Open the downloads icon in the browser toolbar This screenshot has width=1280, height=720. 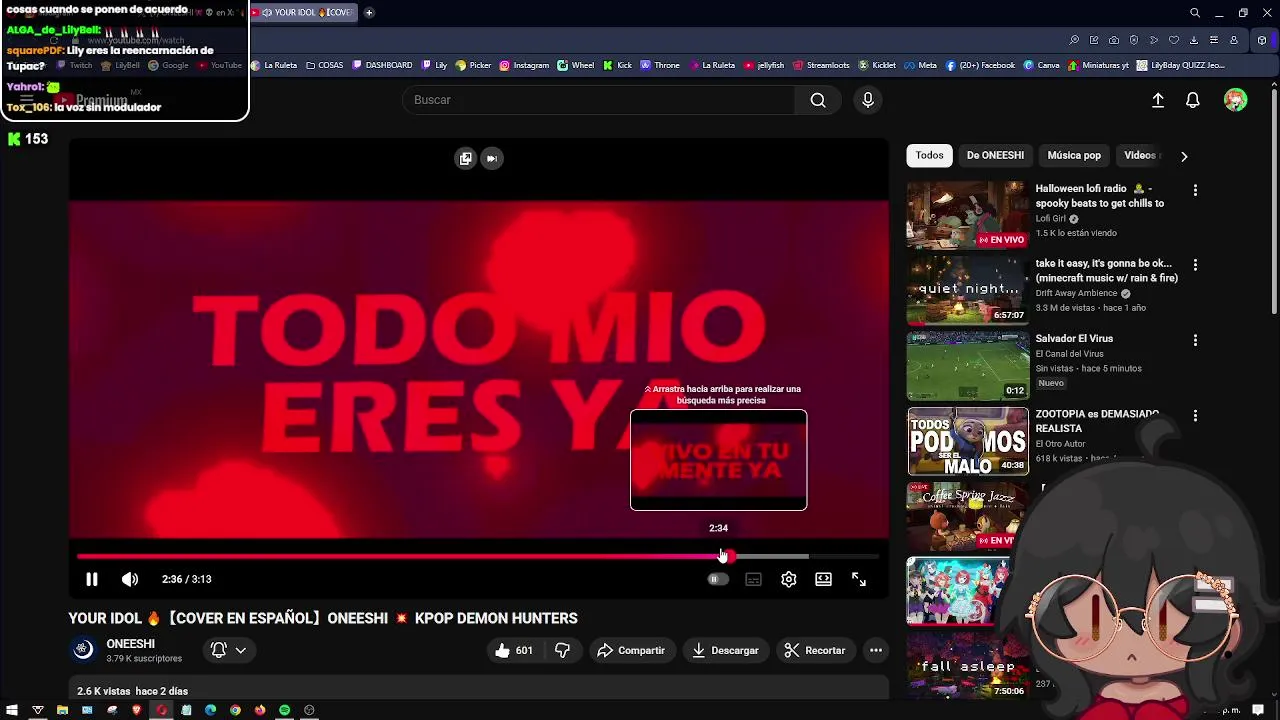pyautogui.click(x=1194, y=40)
